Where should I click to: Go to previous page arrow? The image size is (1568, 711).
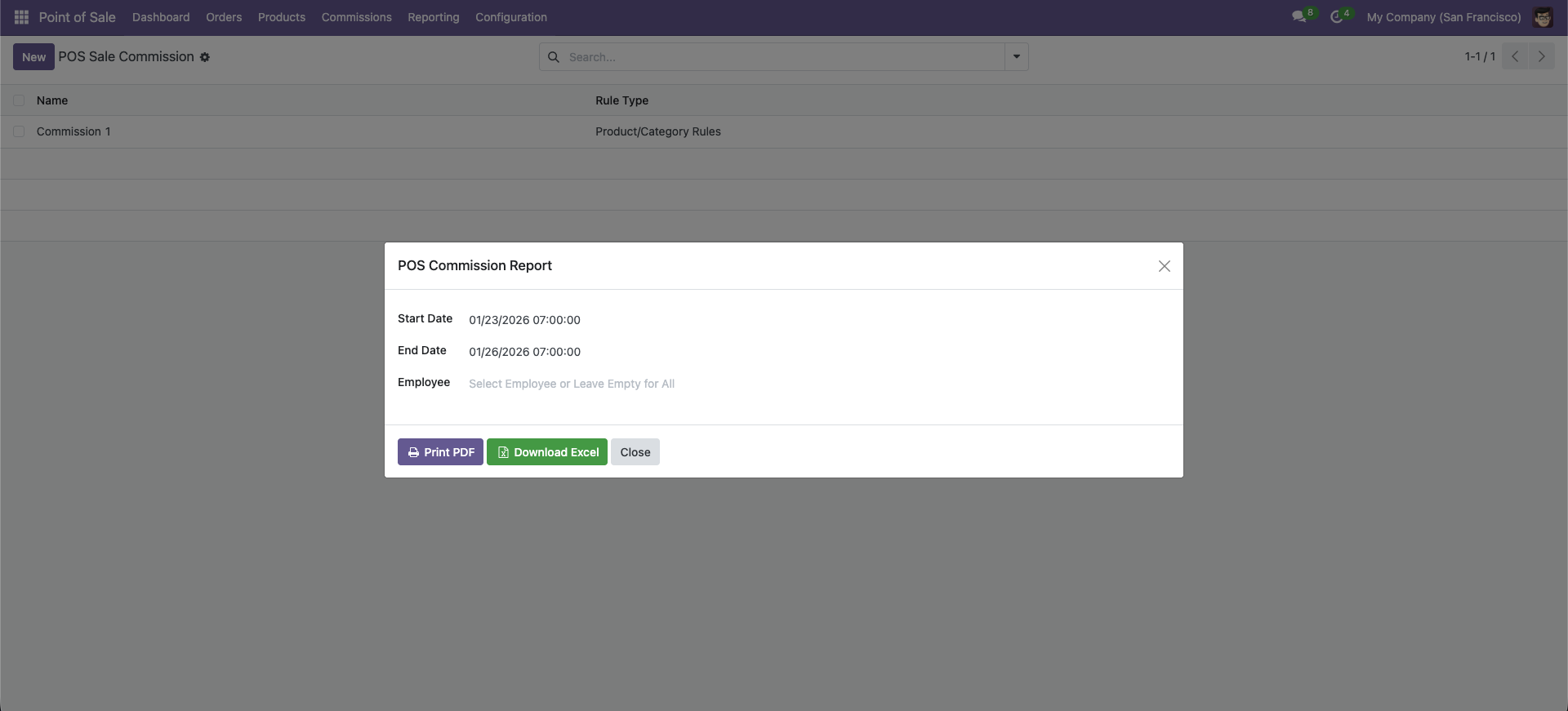pos(1515,56)
